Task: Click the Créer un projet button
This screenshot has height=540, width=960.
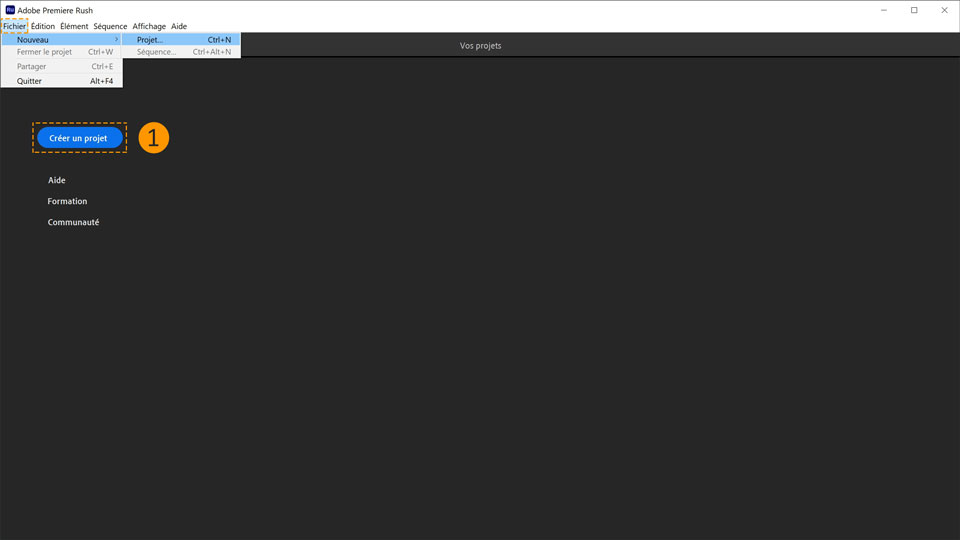Action: (x=80, y=138)
